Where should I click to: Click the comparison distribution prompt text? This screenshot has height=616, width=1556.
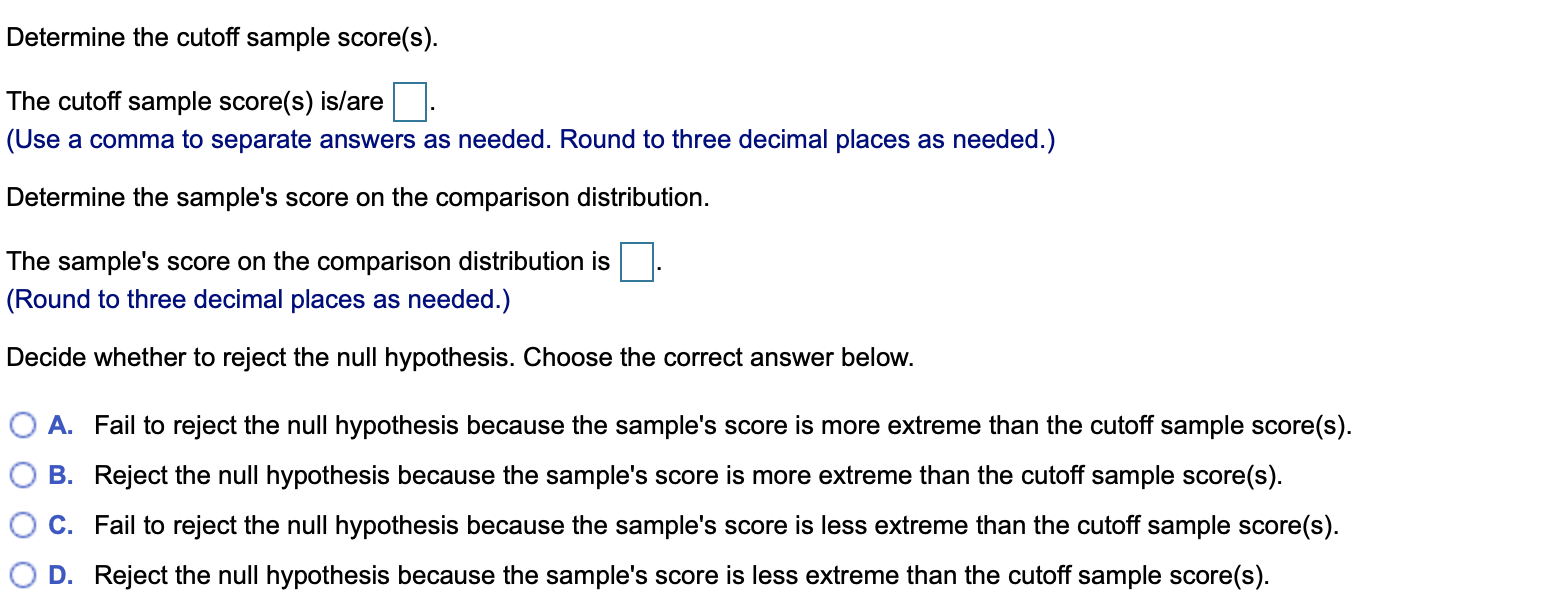[355, 197]
